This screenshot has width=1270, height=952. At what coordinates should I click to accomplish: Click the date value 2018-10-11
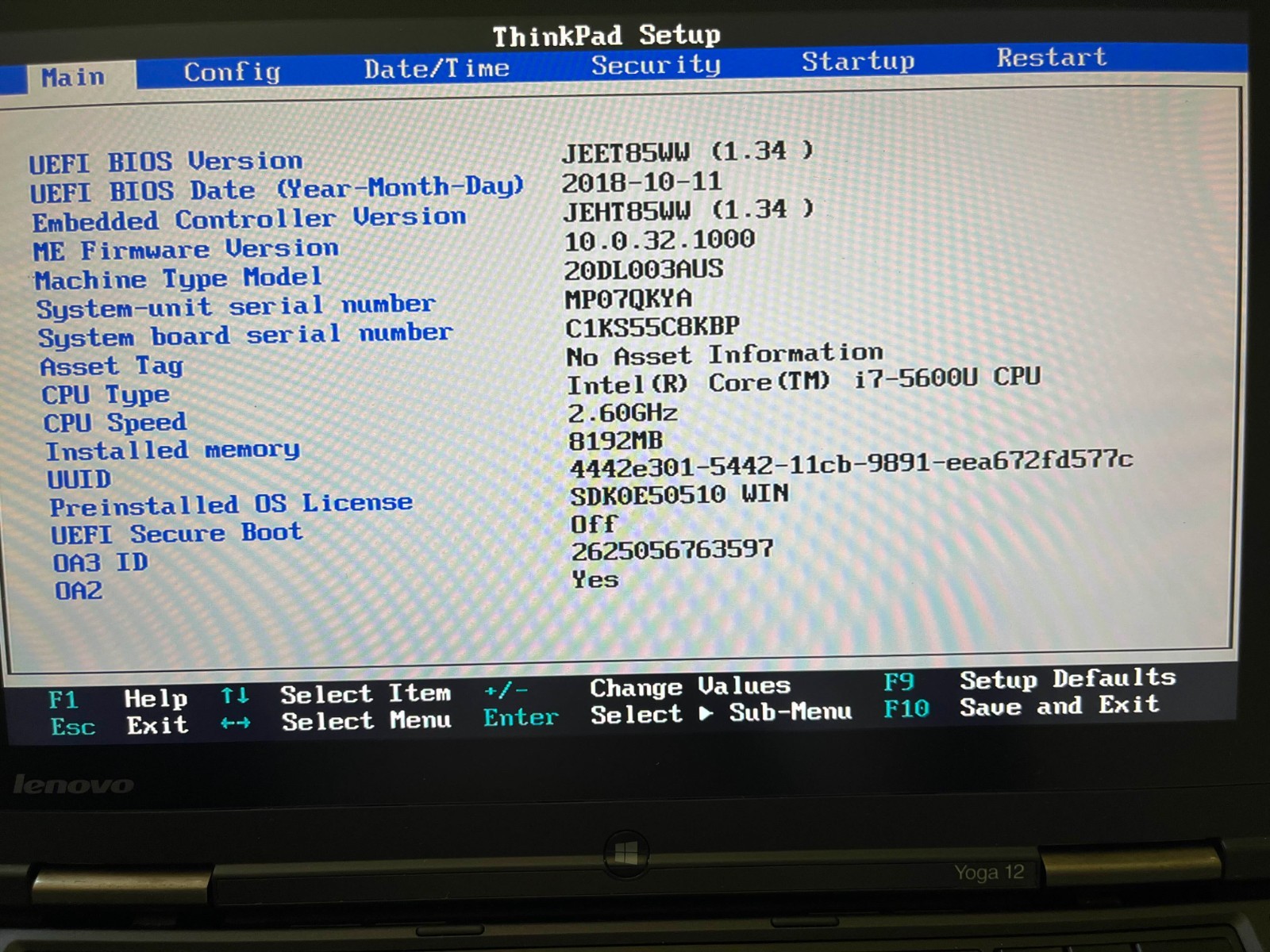[641, 182]
